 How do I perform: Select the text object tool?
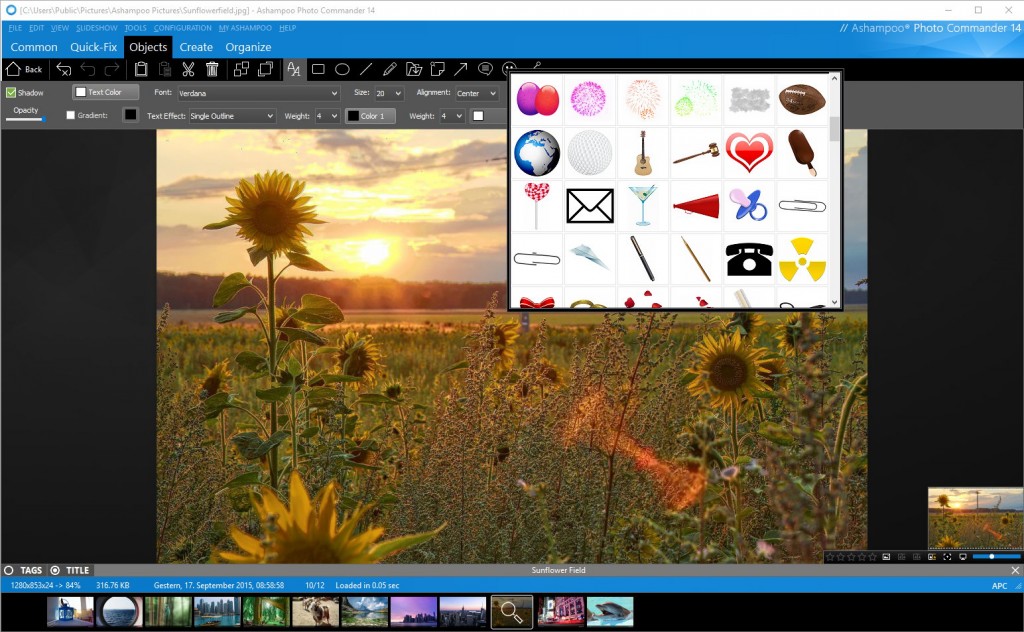[294, 69]
